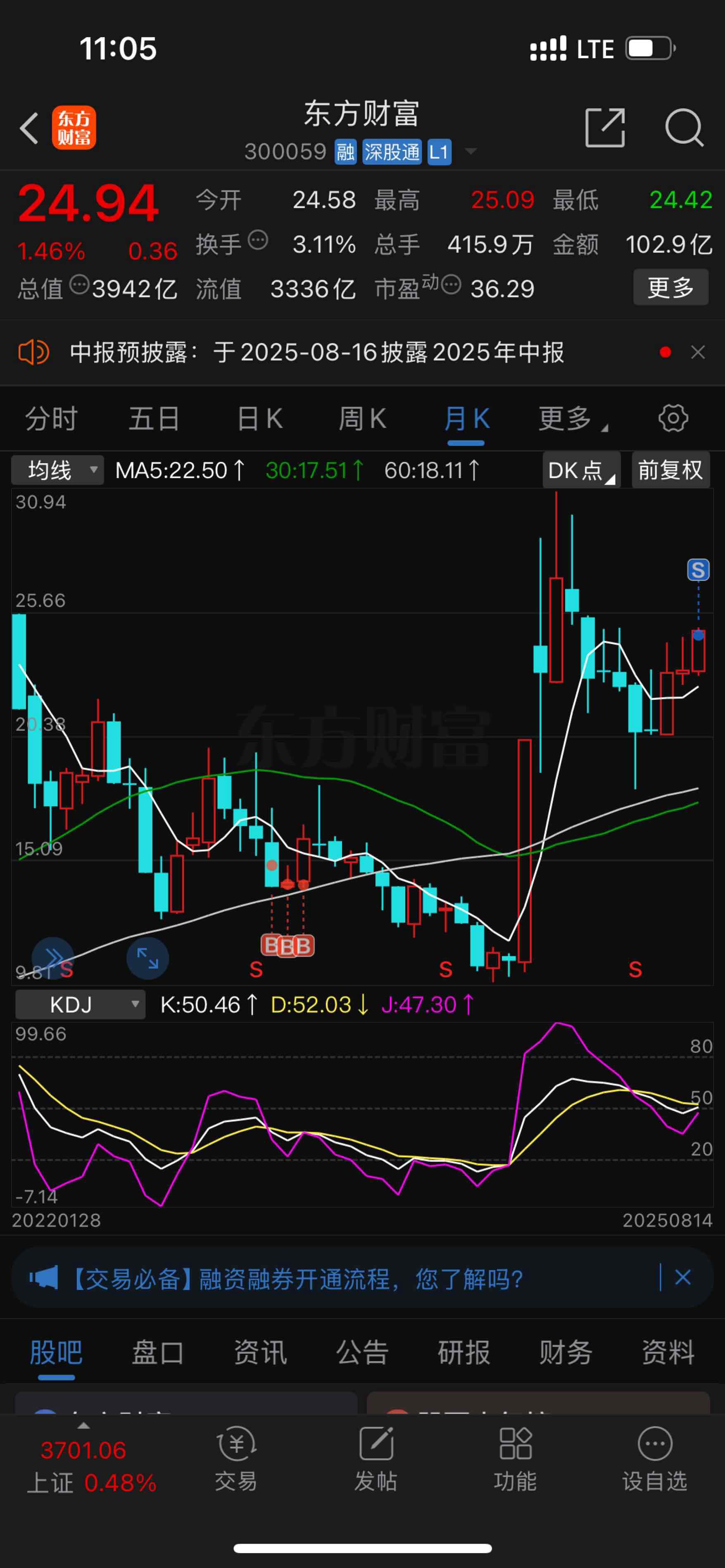Image resolution: width=725 pixels, height=1568 pixels.
Task: Switch to 盘口 tab
Action: pyautogui.click(x=158, y=1352)
